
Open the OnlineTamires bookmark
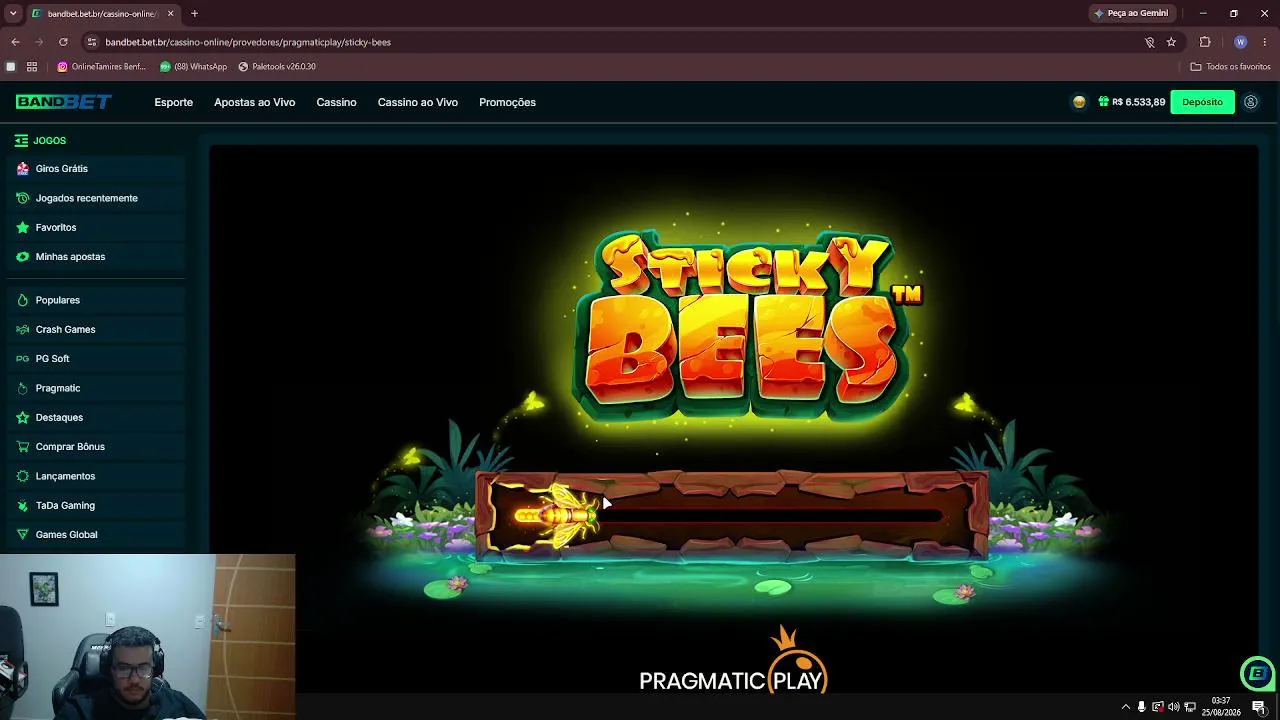[102, 67]
